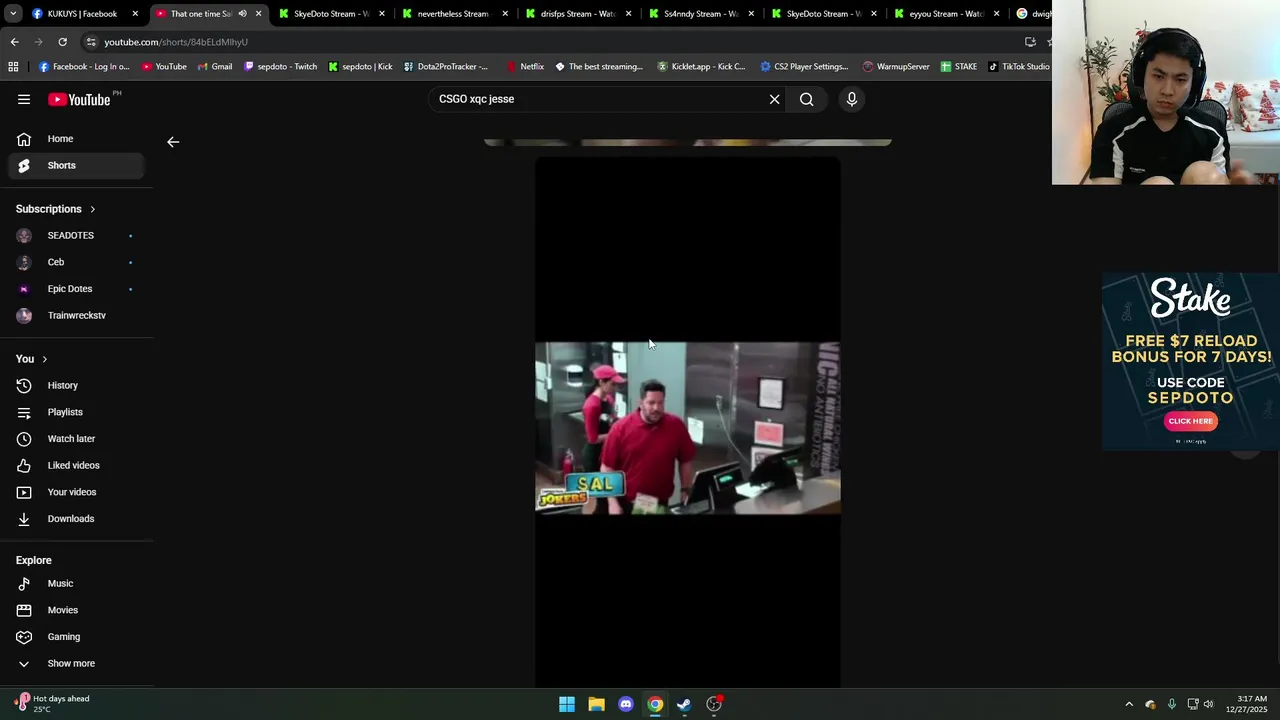Select Shorts in the YouTube sidebar
Screen dimensions: 1280x720
[77, 165]
